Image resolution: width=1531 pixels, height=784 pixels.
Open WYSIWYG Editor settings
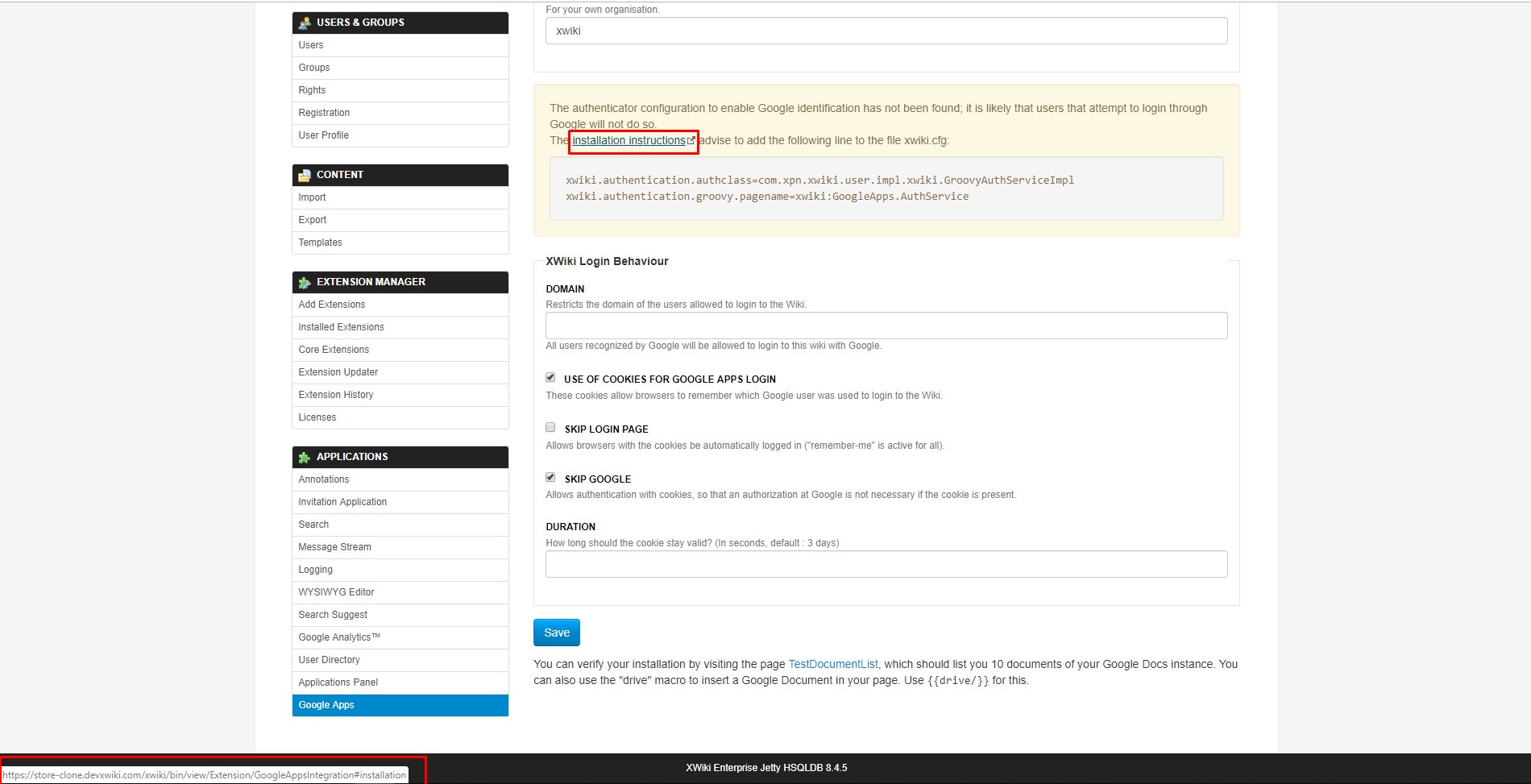pos(400,592)
